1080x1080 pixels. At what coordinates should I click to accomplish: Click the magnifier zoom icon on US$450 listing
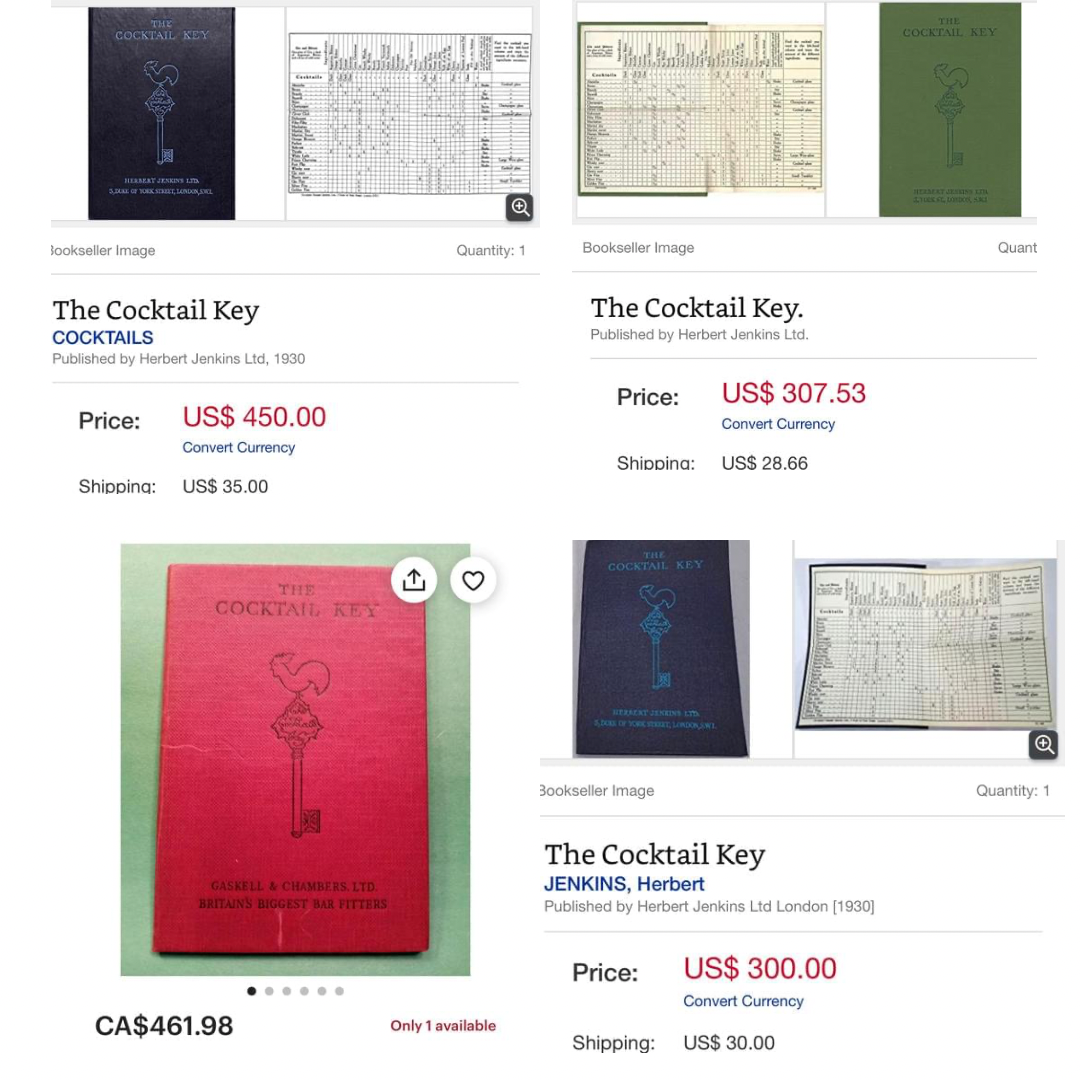[520, 207]
